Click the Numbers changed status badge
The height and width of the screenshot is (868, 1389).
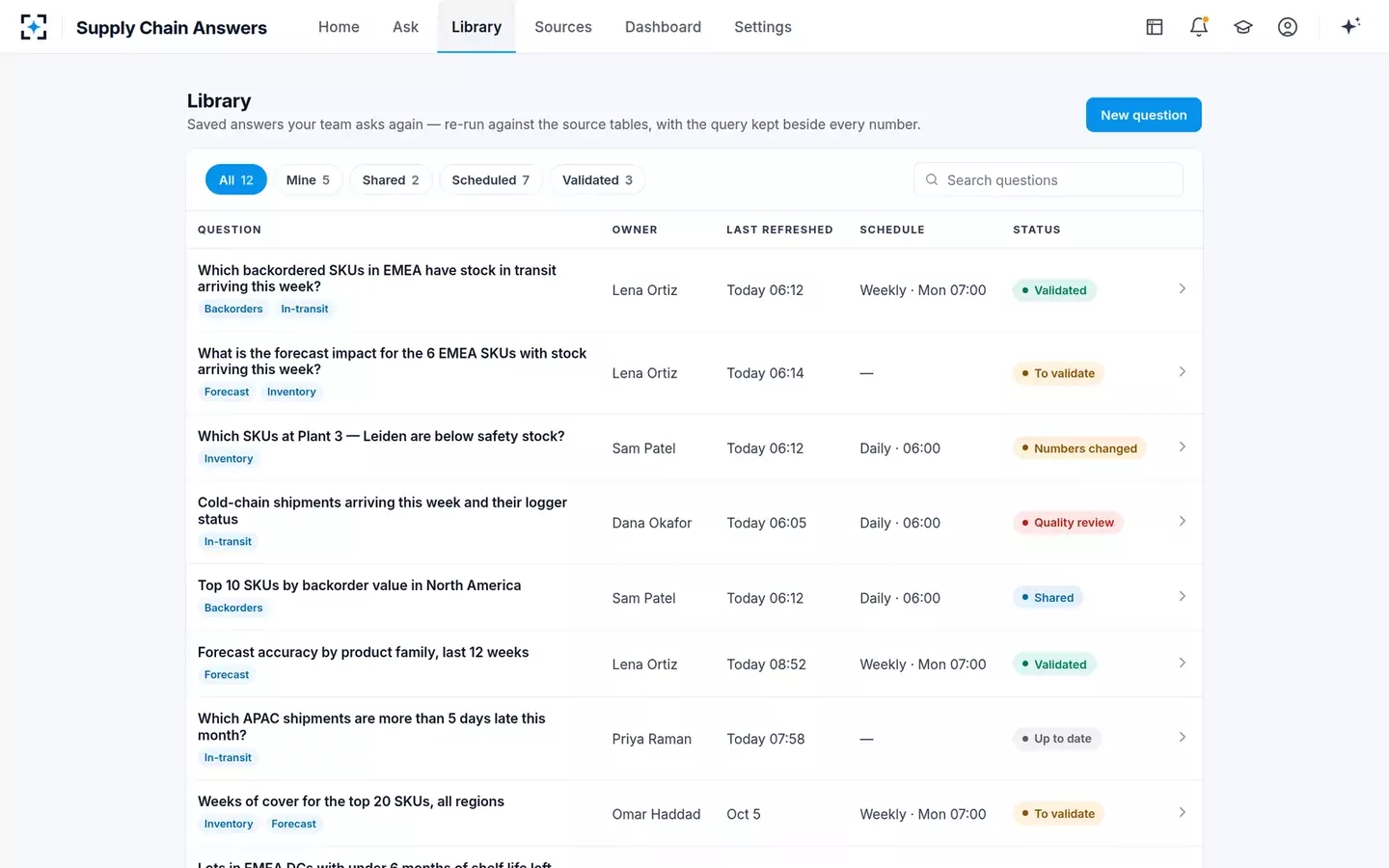[x=1079, y=448]
